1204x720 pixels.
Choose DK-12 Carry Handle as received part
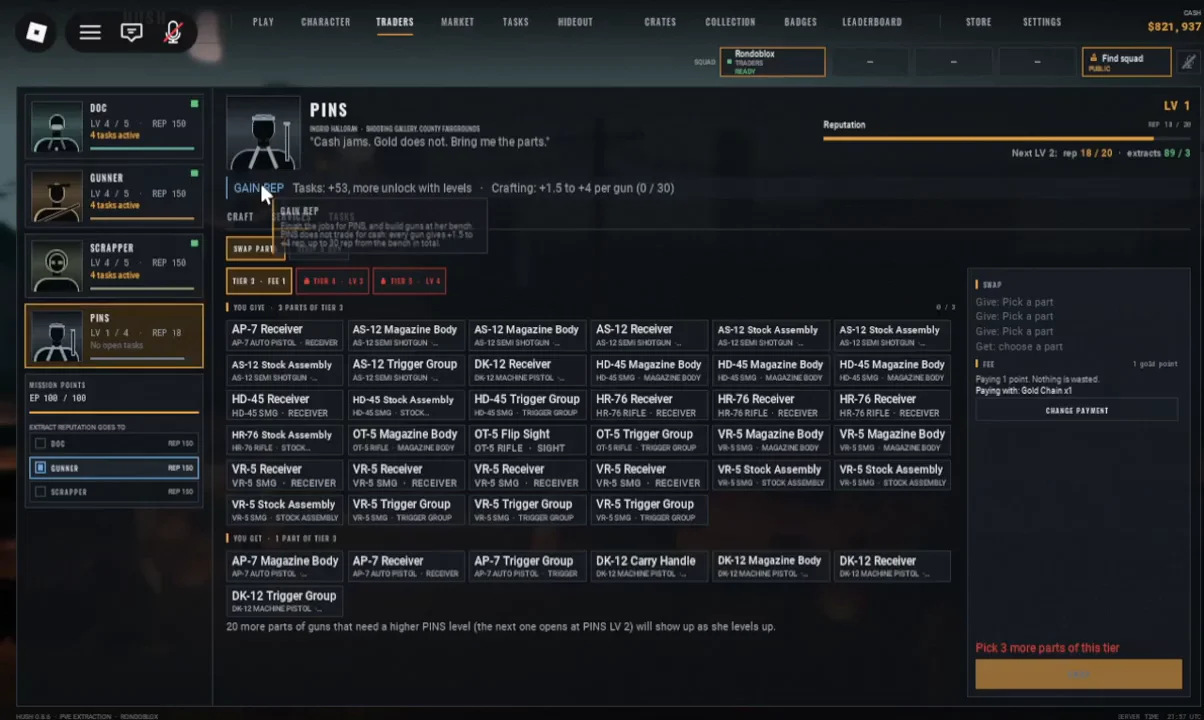(649, 566)
